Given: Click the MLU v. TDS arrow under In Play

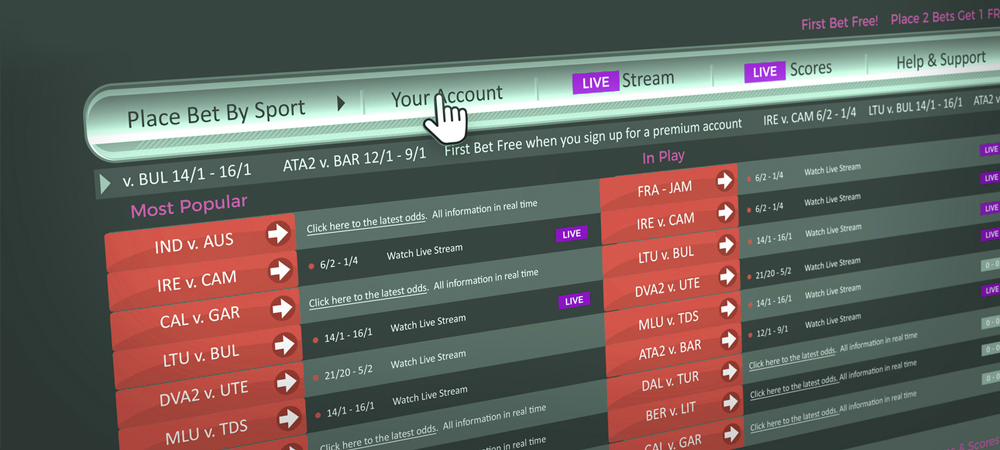Looking at the screenshot, I should click(x=728, y=308).
